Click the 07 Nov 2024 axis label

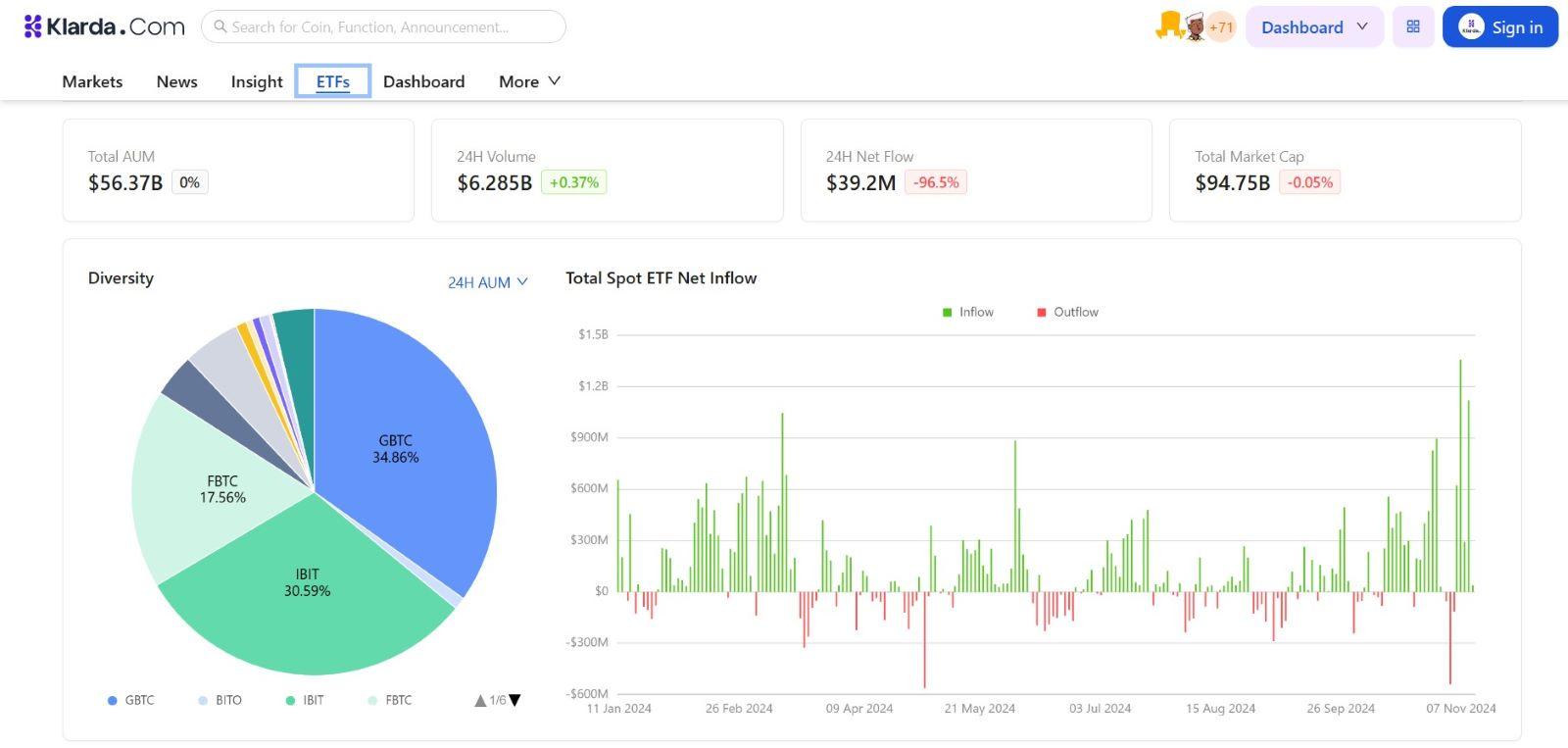coord(1461,708)
